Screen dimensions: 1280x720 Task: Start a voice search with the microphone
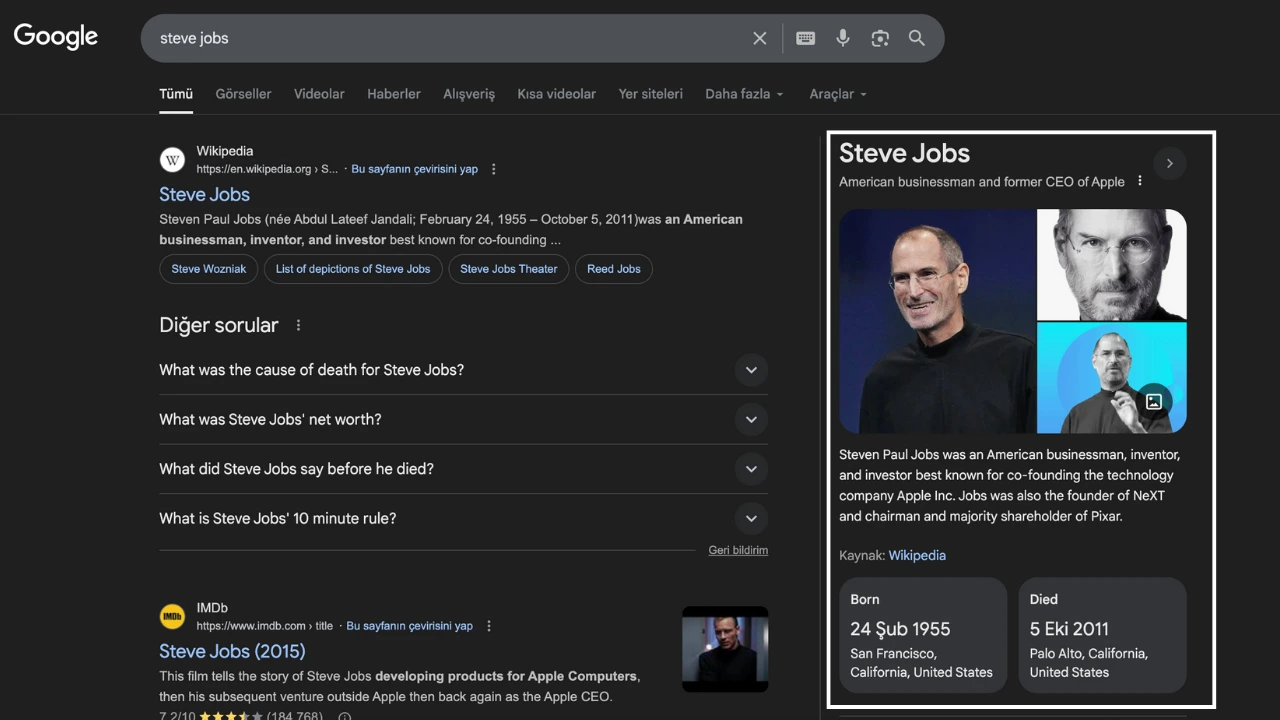[x=842, y=38]
